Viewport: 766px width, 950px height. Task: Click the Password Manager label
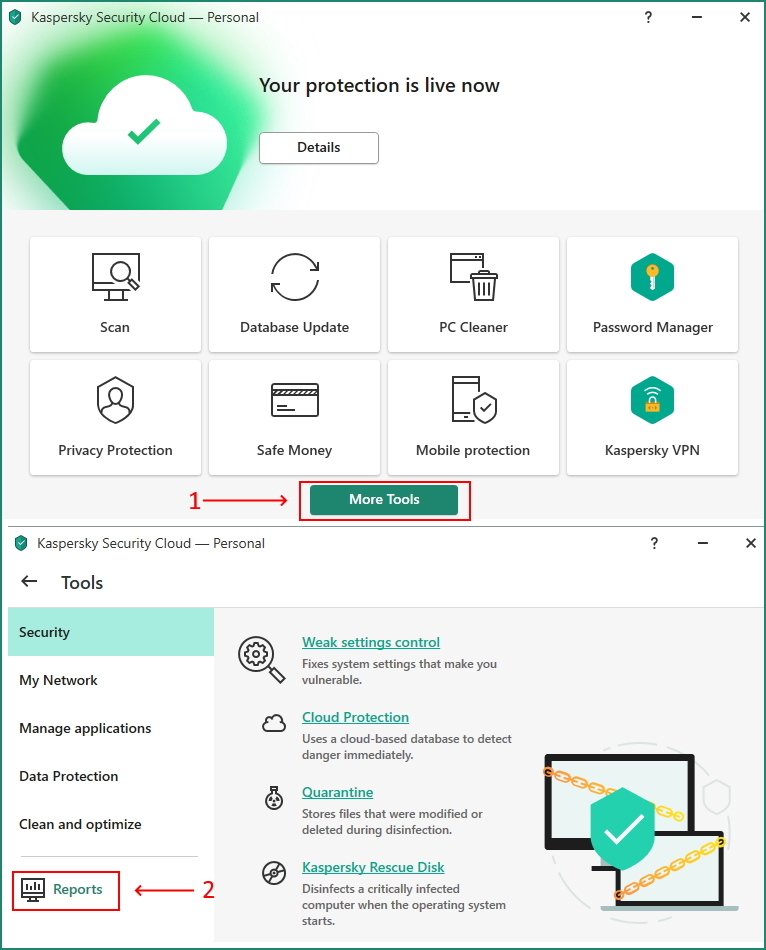653,328
